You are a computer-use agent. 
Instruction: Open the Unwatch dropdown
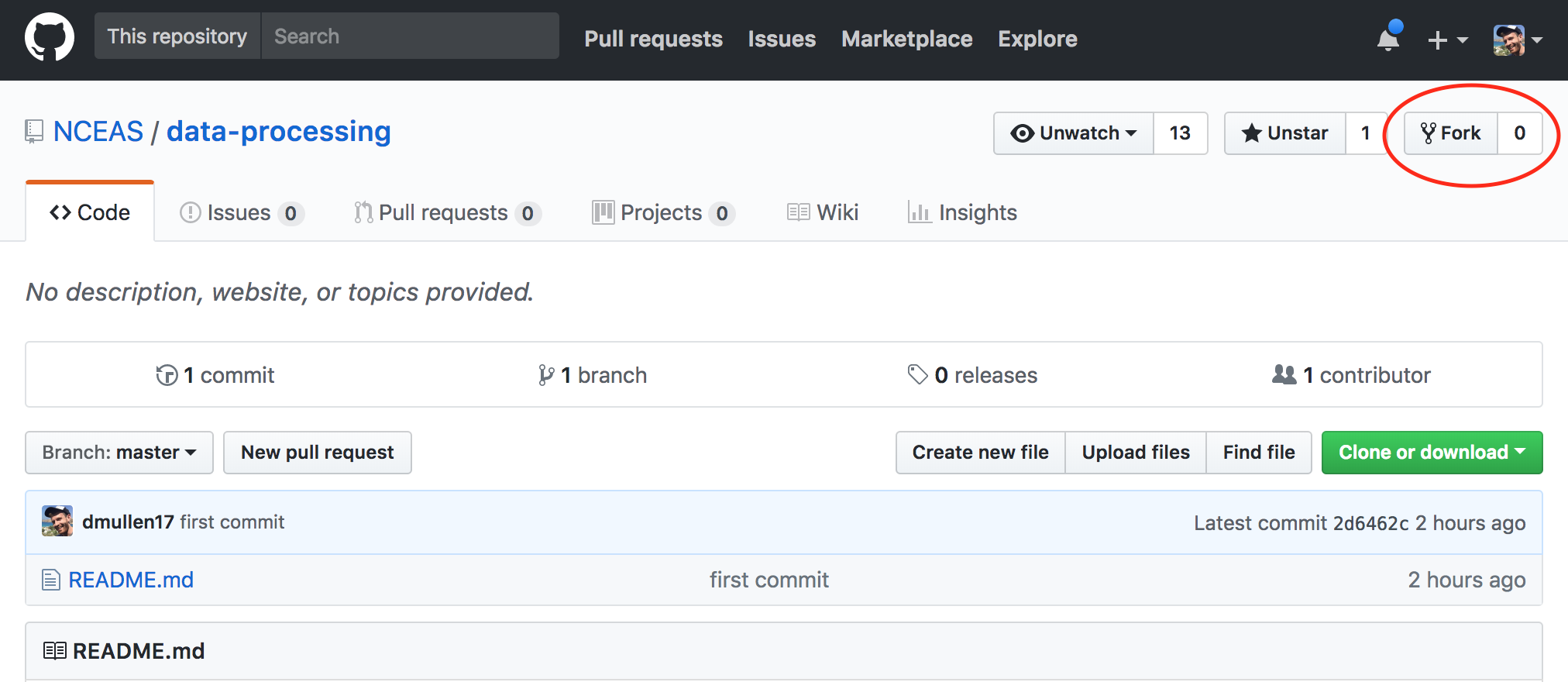(1074, 133)
